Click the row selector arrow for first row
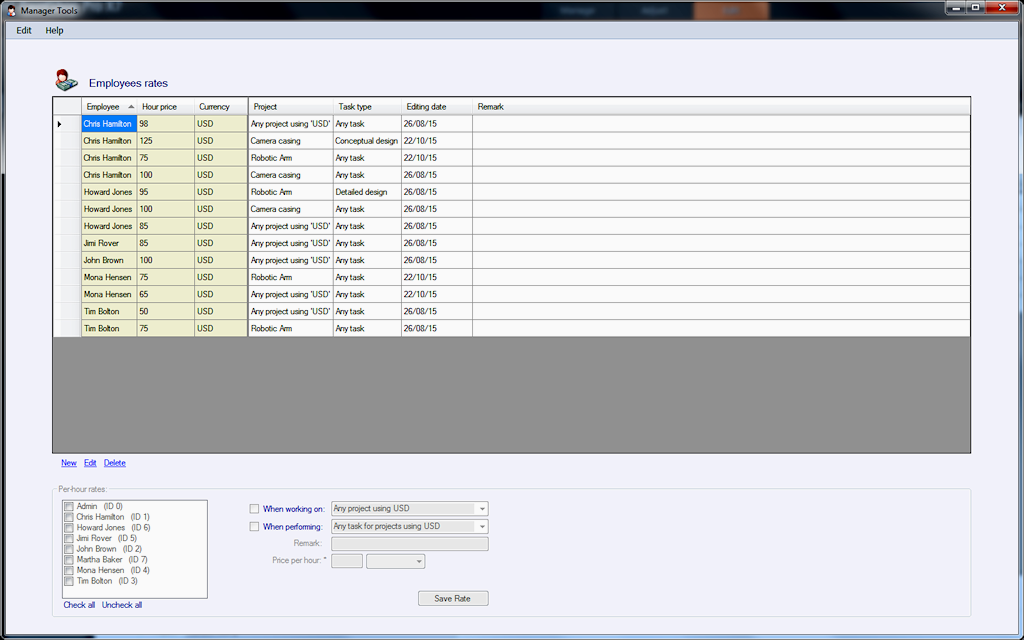This screenshot has width=1024, height=640. click(x=60, y=124)
